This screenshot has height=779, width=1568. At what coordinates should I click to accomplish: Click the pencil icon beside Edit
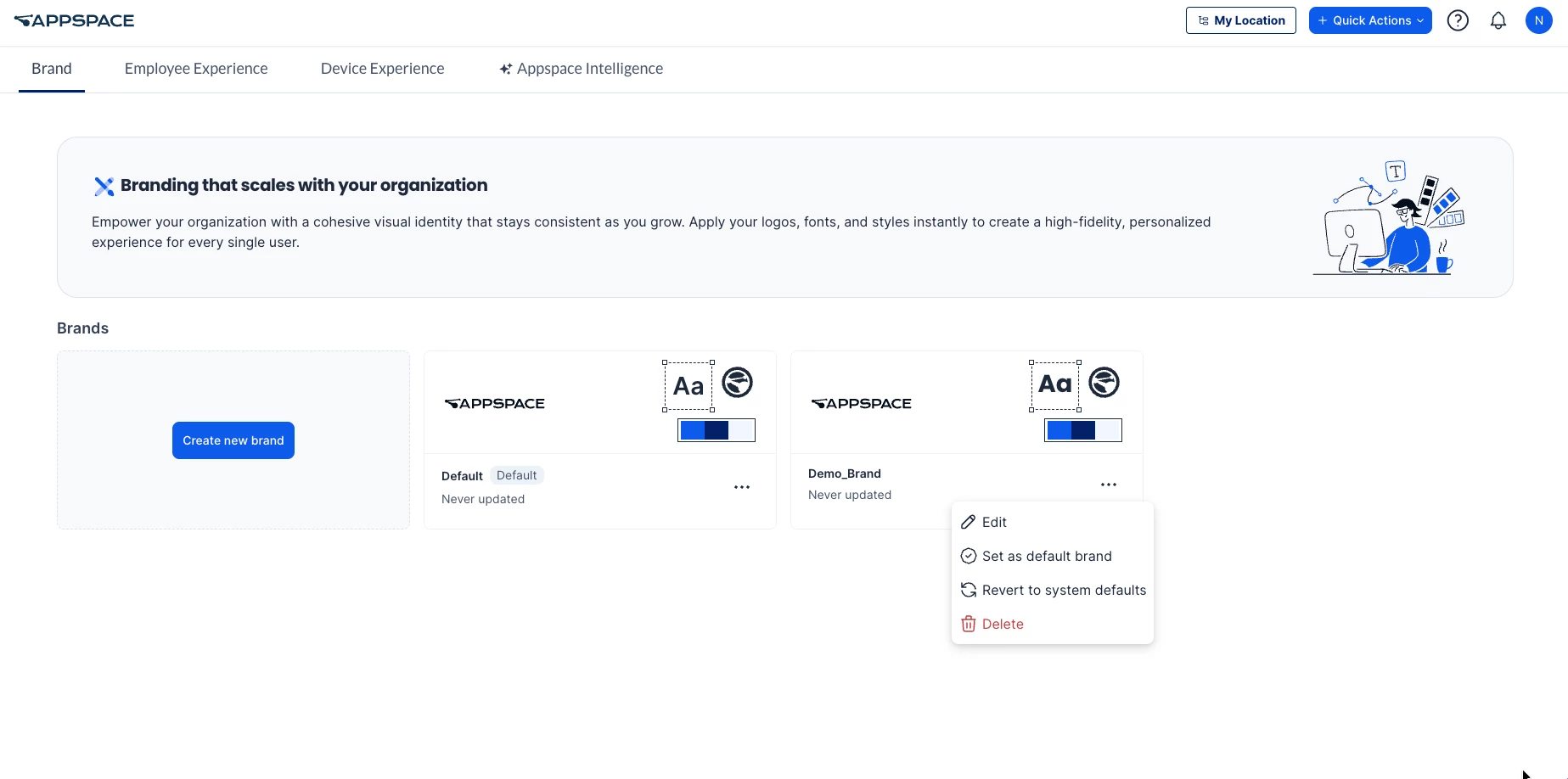(968, 522)
